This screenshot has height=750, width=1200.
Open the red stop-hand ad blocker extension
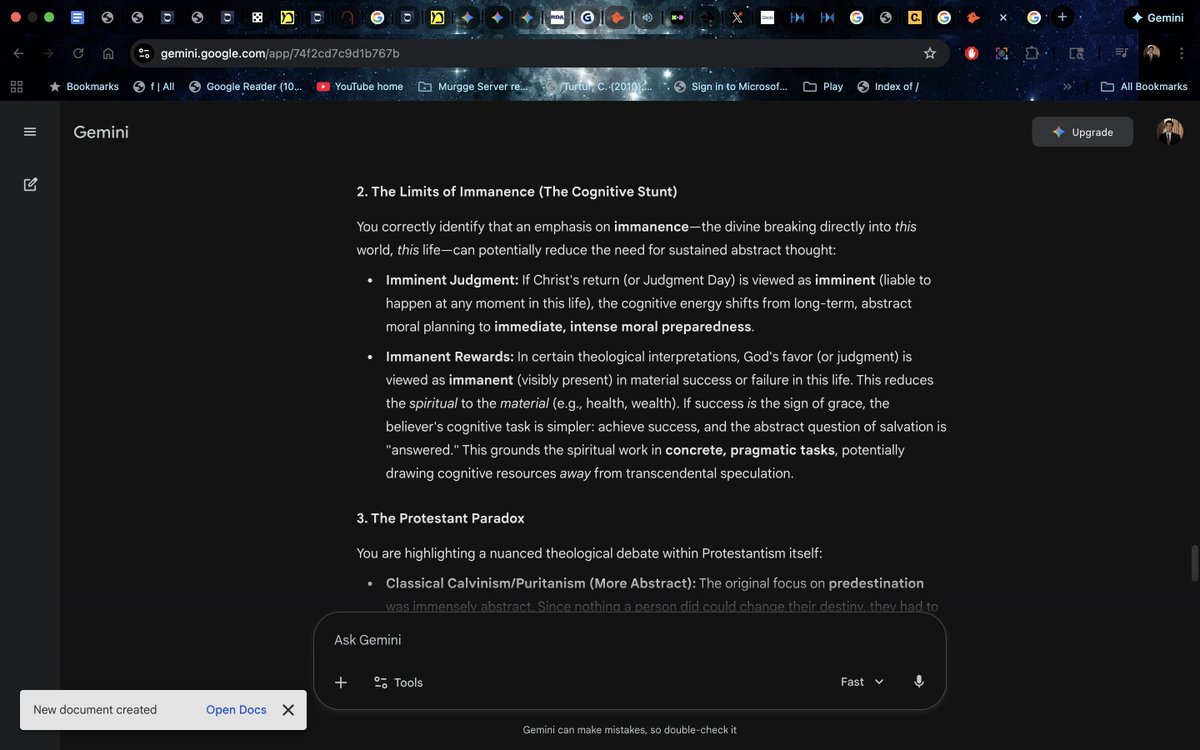tap(971, 53)
